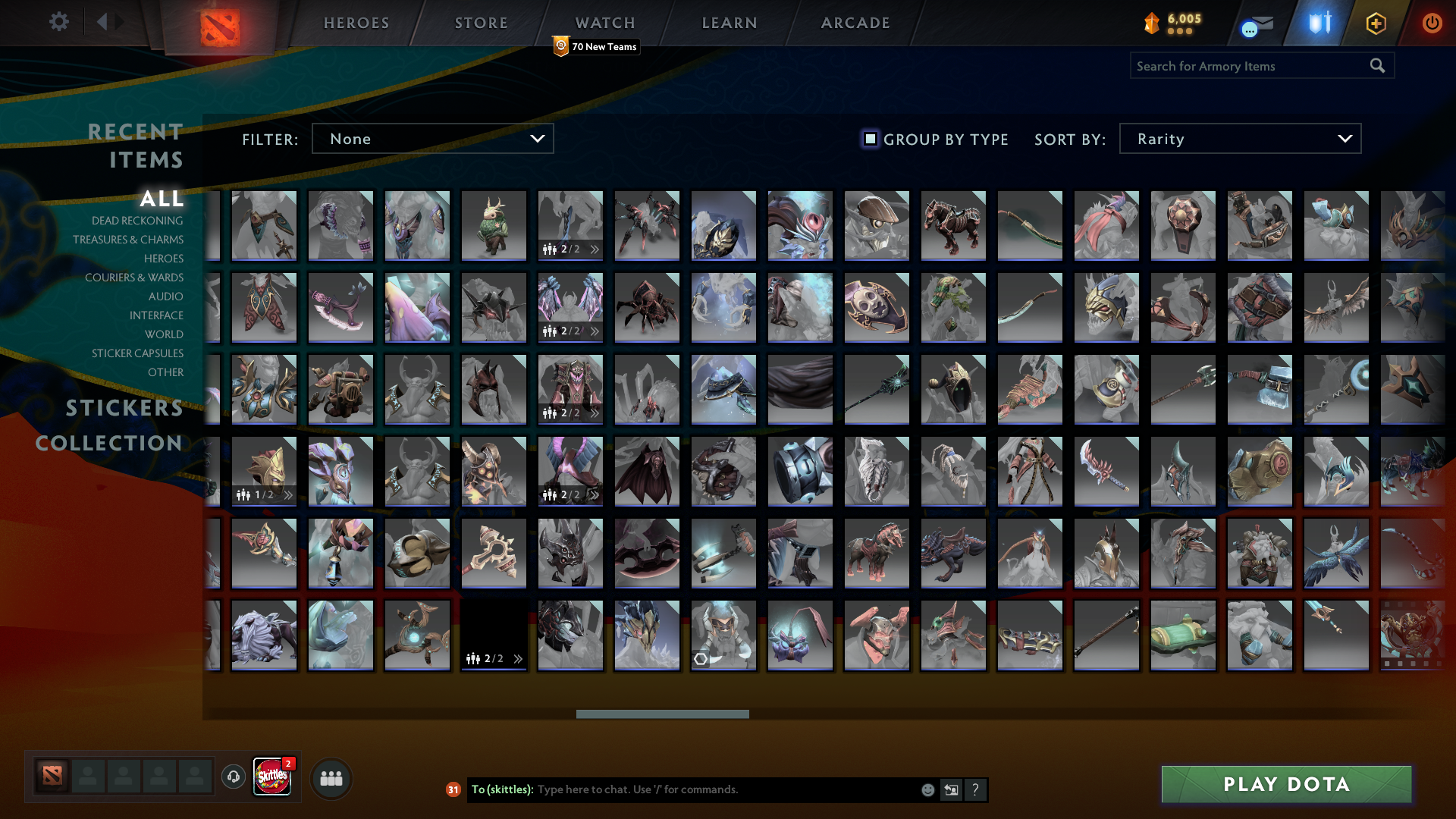Open the Dota 2 settings gear
The width and height of the screenshot is (1456, 819).
(x=58, y=22)
